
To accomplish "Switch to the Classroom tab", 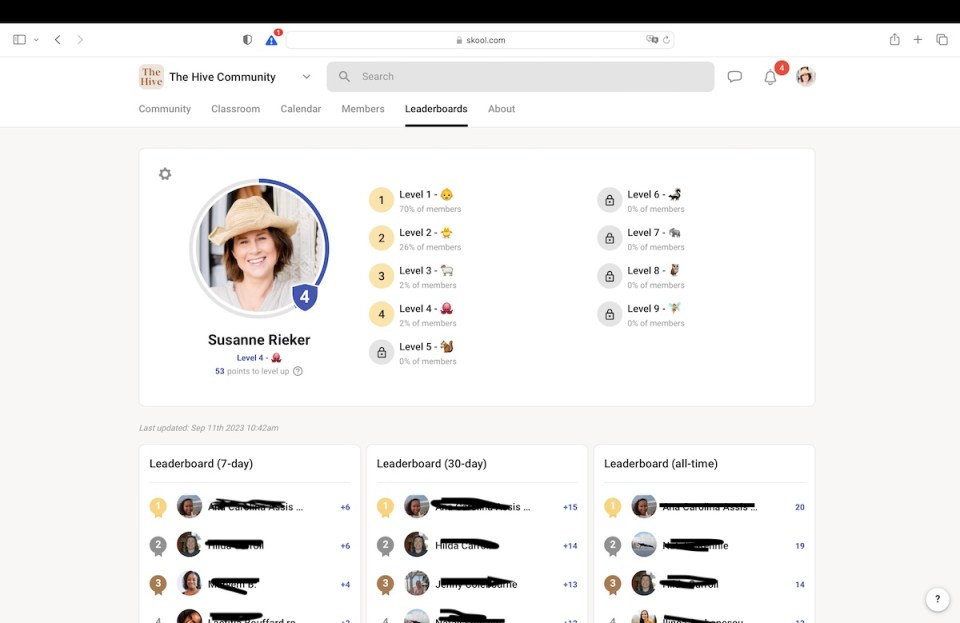I will (x=236, y=108).
